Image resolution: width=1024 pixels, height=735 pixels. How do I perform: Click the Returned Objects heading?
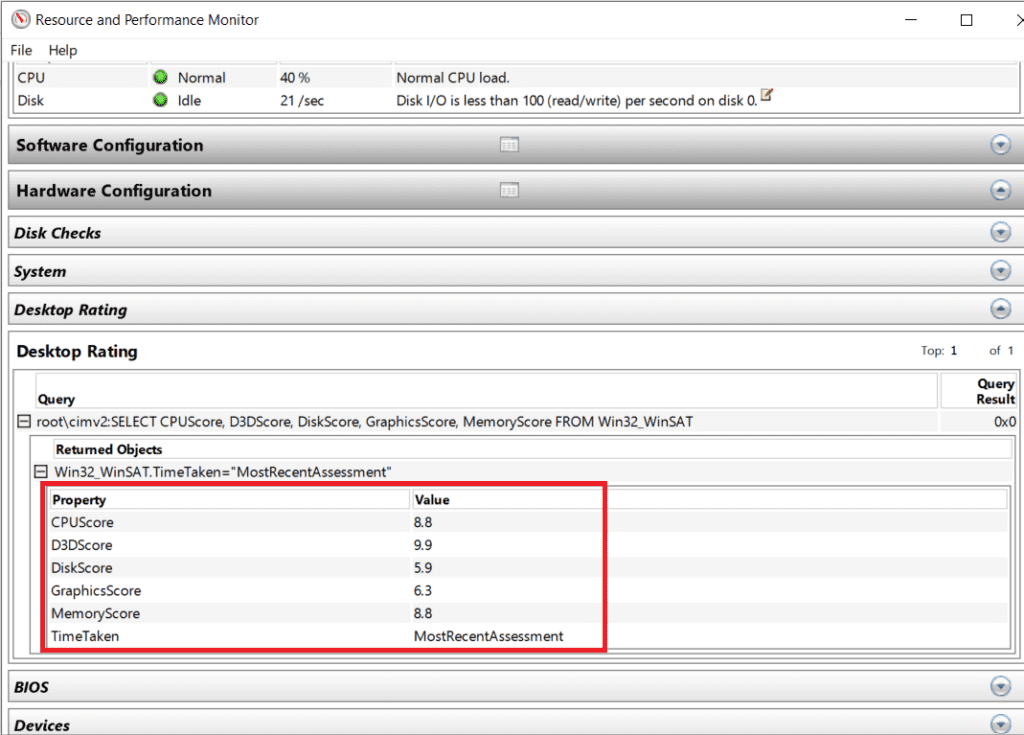[x=108, y=449]
